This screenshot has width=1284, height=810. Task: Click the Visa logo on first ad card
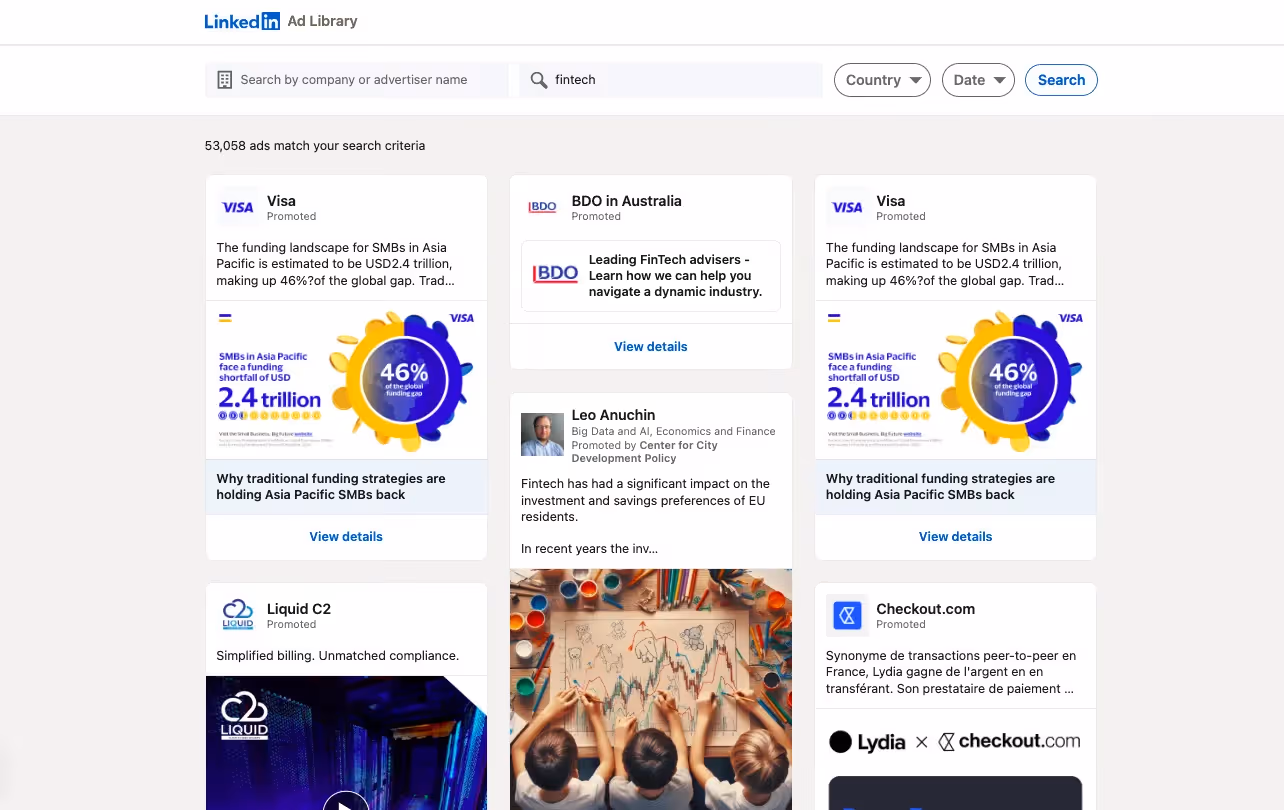click(x=238, y=208)
